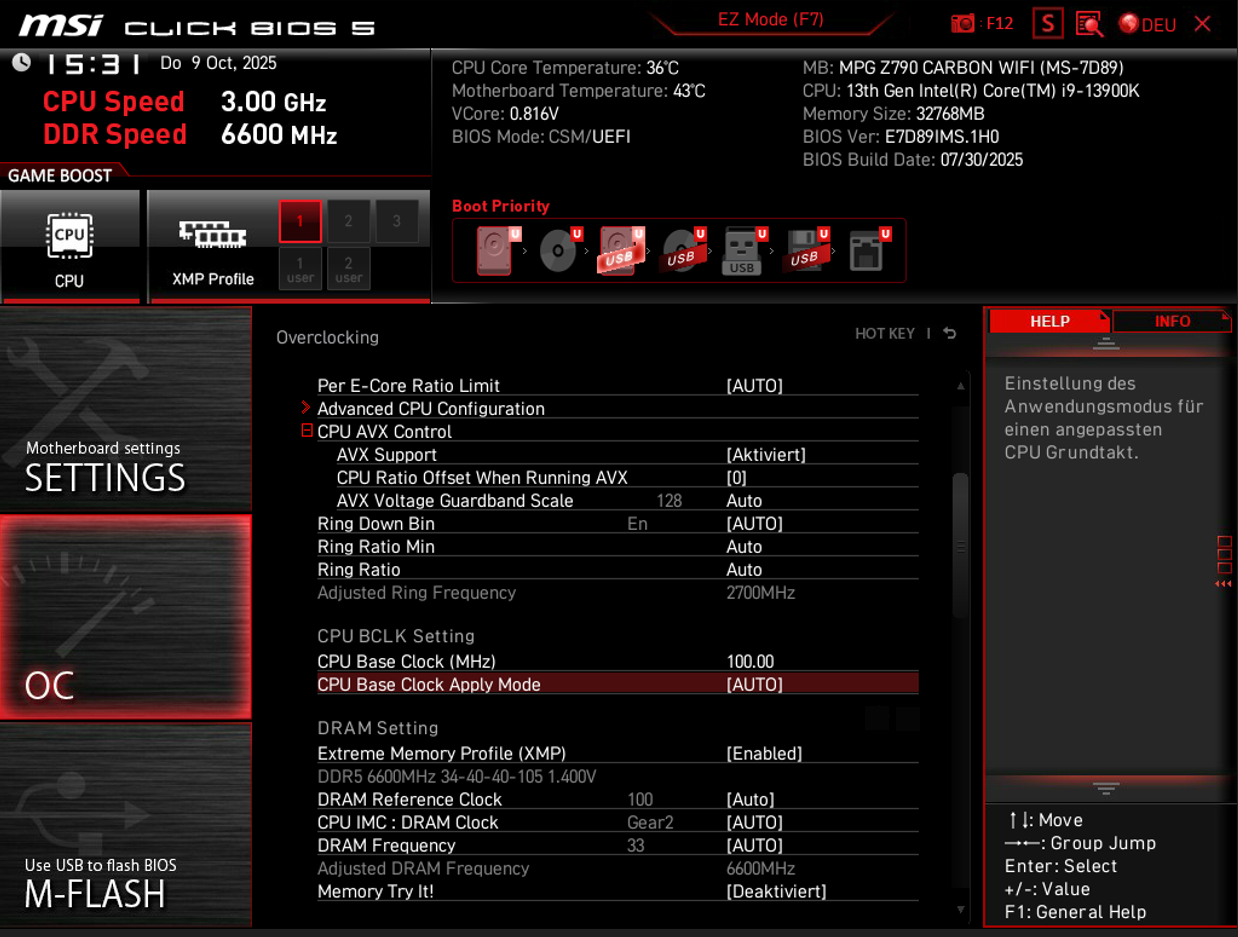Select the Memory Try It! label
The width and height of the screenshot is (1238, 937).
375,891
